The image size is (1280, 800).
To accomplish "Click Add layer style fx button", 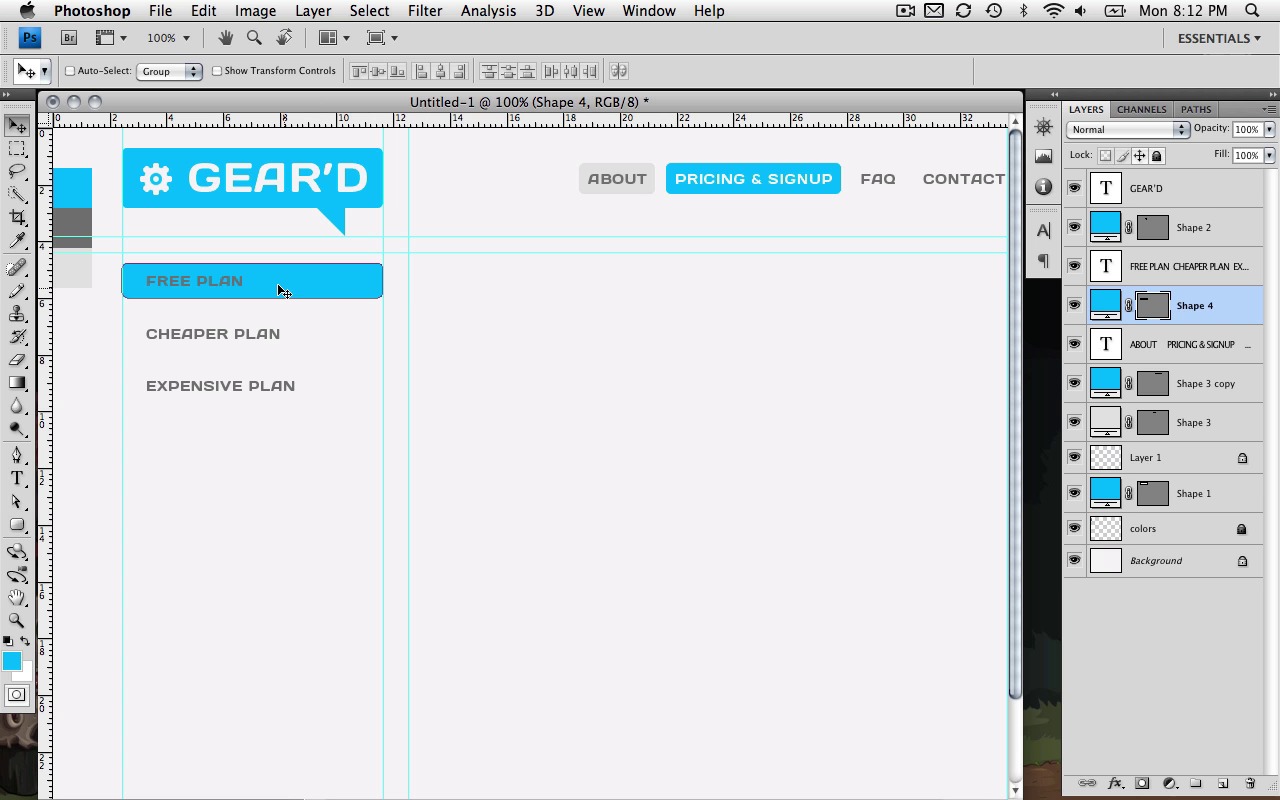I will click(1115, 784).
